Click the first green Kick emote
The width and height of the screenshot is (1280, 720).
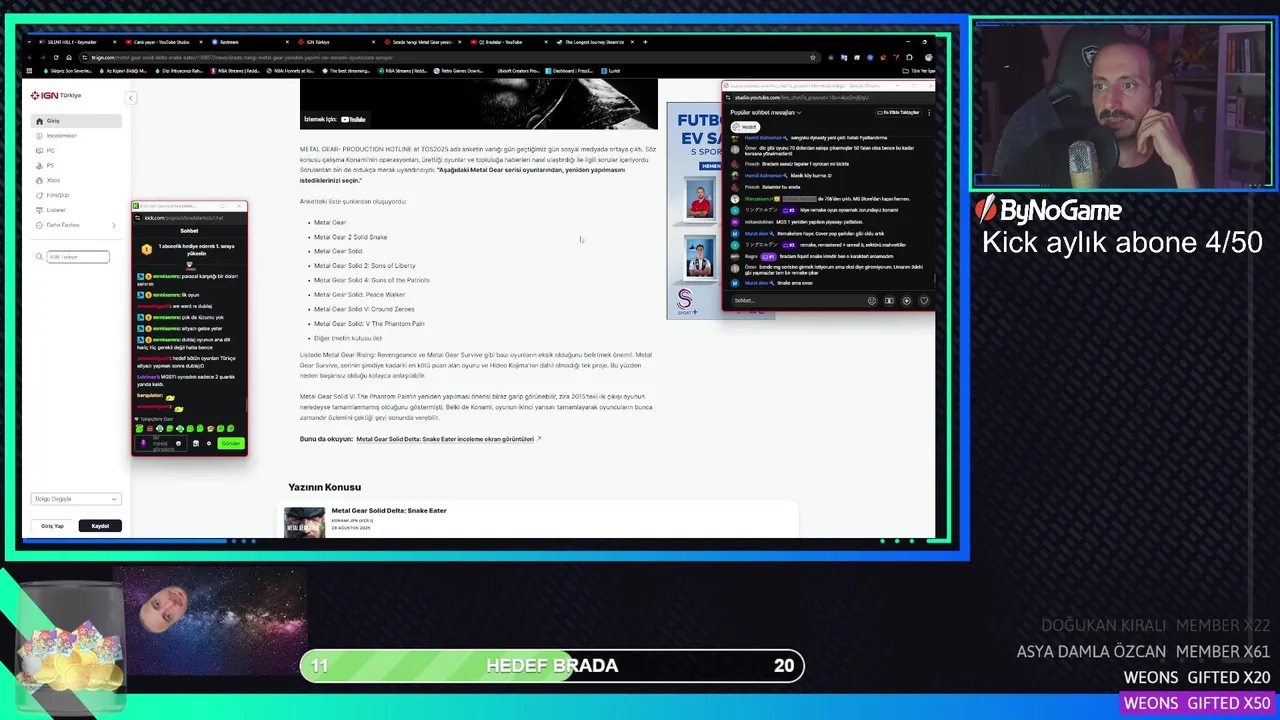pyautogui.click(x=139, y=429)
